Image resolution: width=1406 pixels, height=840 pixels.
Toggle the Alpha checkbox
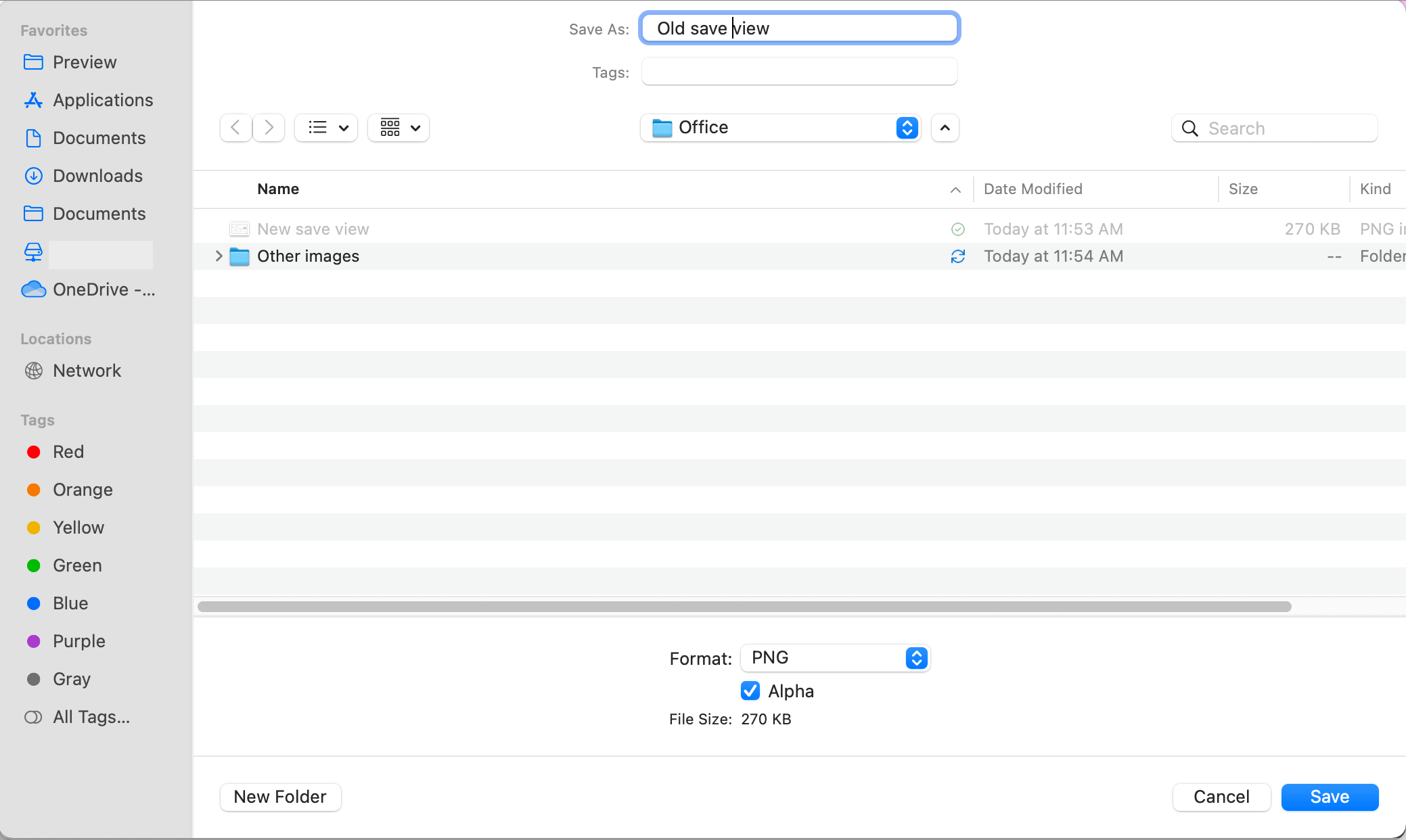(750, 691)
